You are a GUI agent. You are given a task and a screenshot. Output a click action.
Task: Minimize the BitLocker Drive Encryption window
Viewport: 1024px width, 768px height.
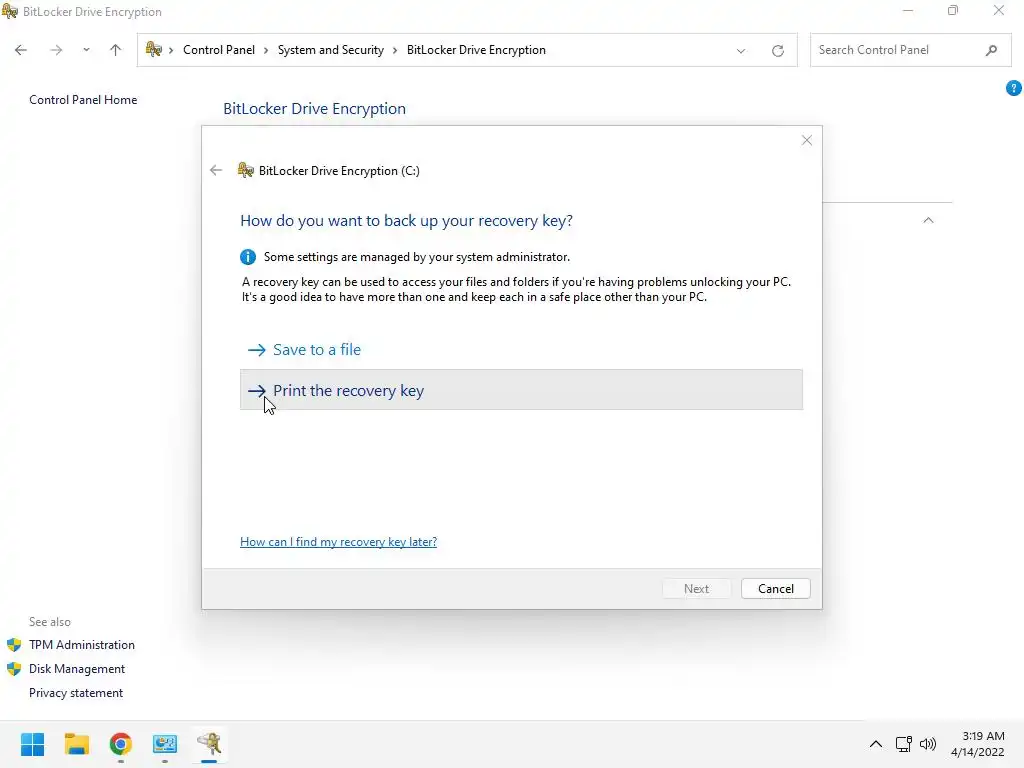pyautogui.click(x=908, y=10)
